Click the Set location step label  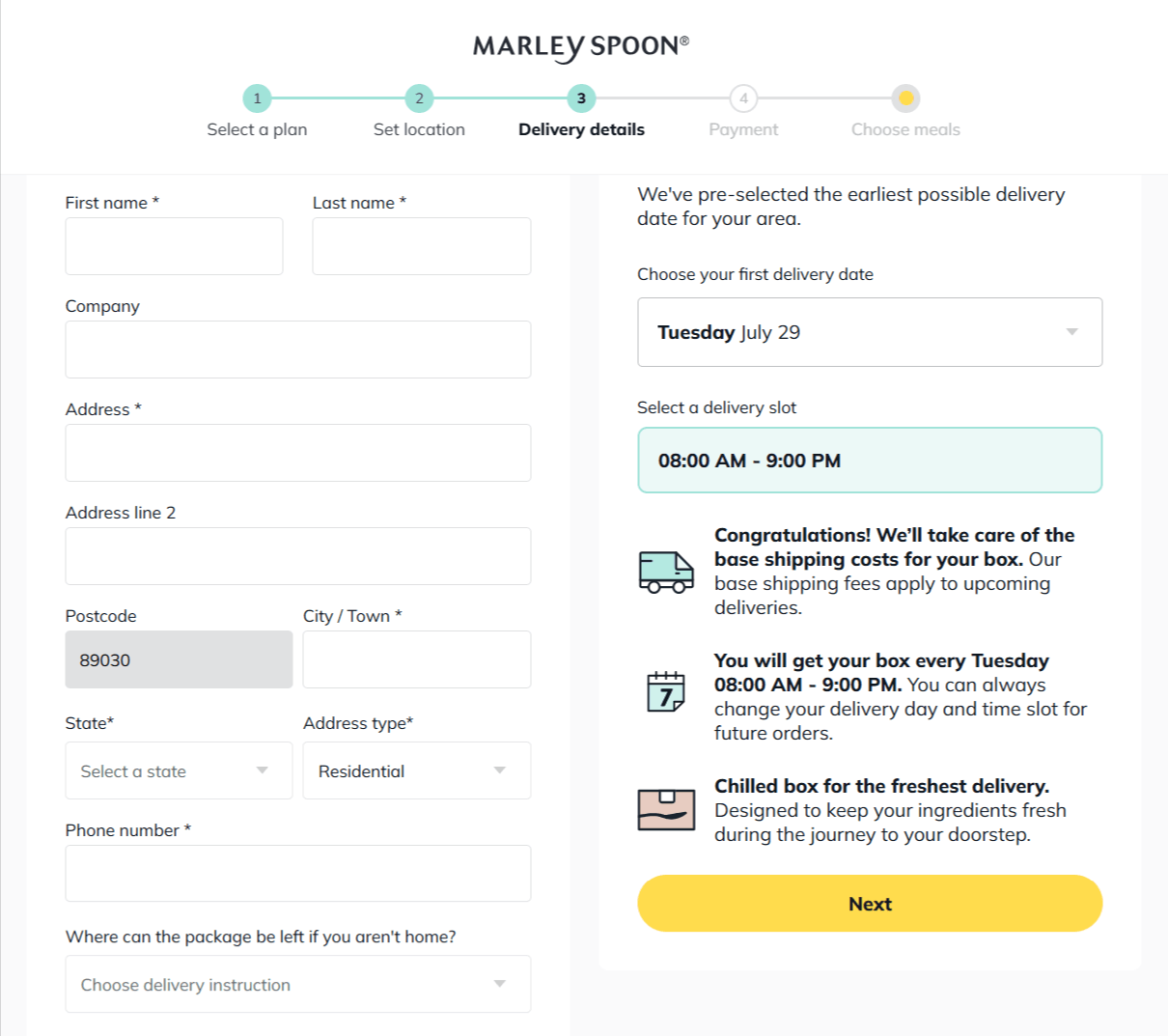pos(419,128)
